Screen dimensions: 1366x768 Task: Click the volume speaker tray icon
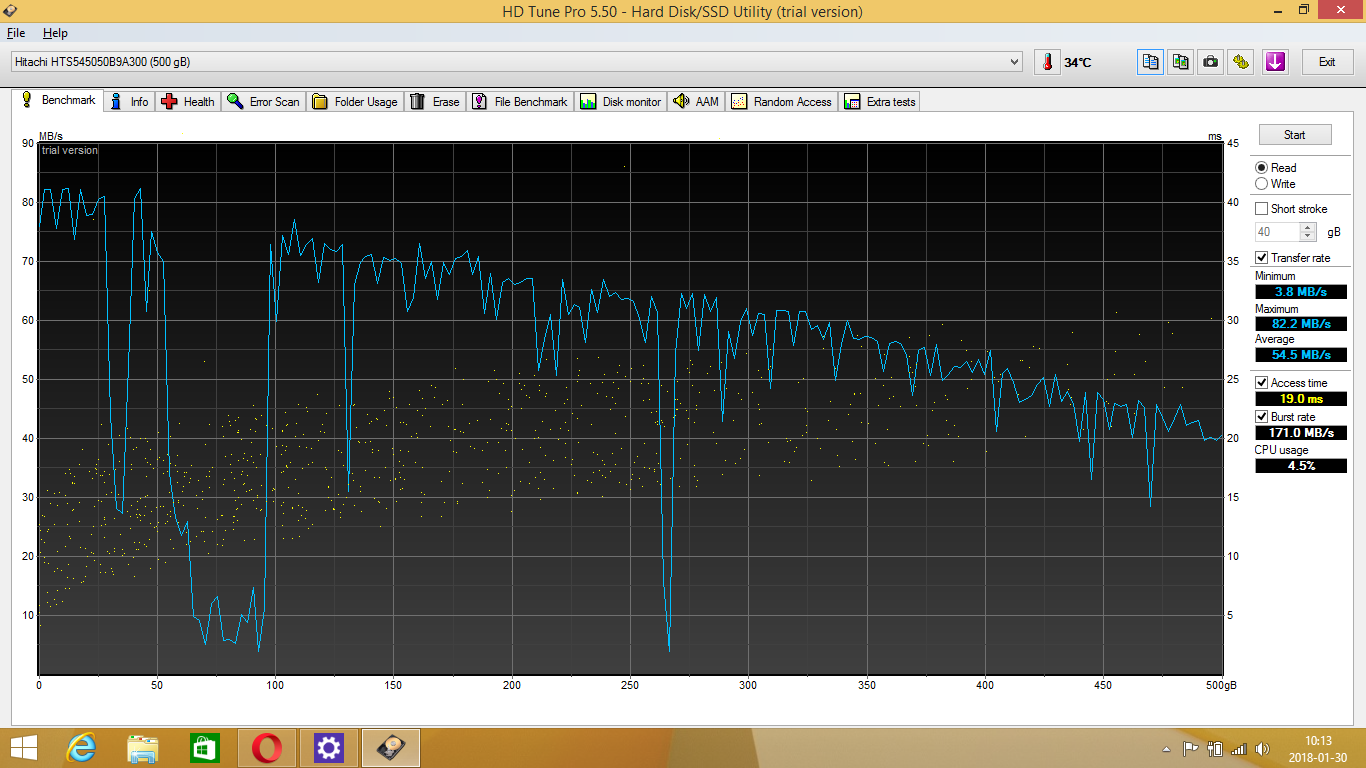pos(1263,748)
